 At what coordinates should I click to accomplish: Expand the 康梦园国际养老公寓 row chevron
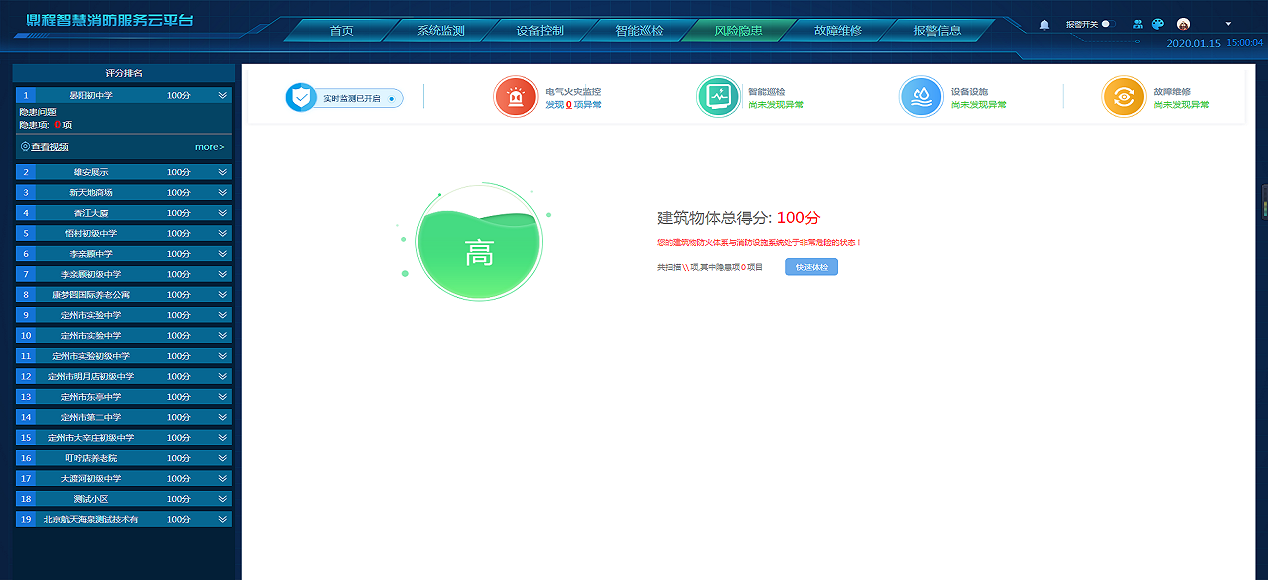[223, 294]
